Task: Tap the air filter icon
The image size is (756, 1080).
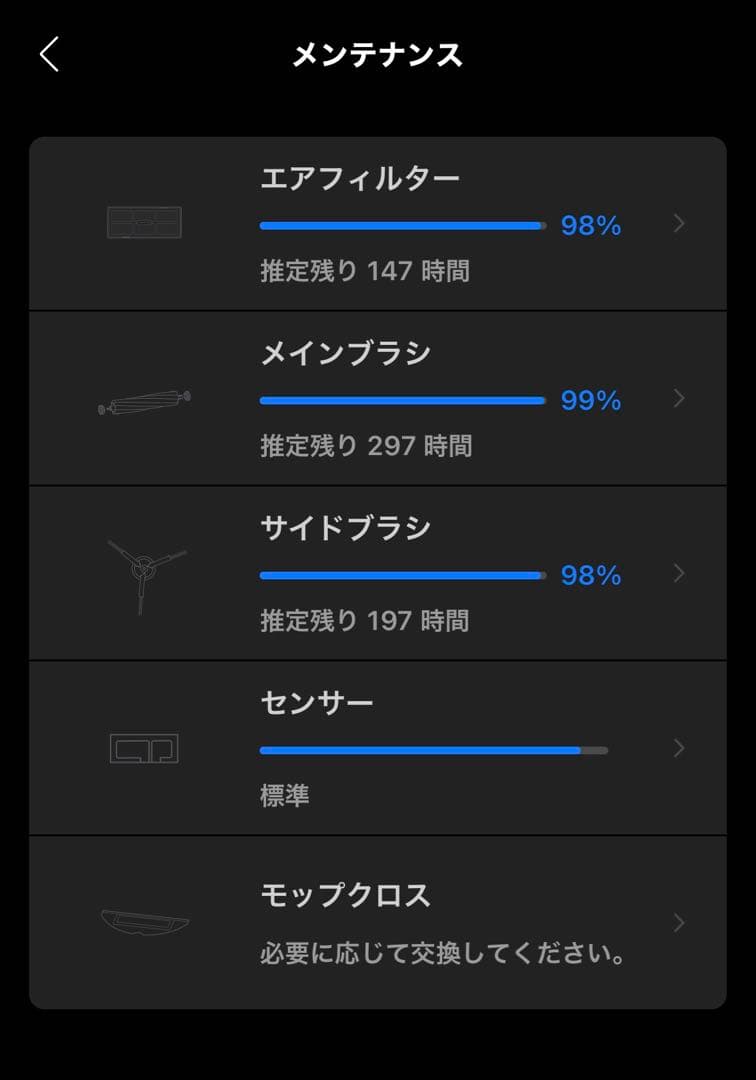Action: click(144, 223)
